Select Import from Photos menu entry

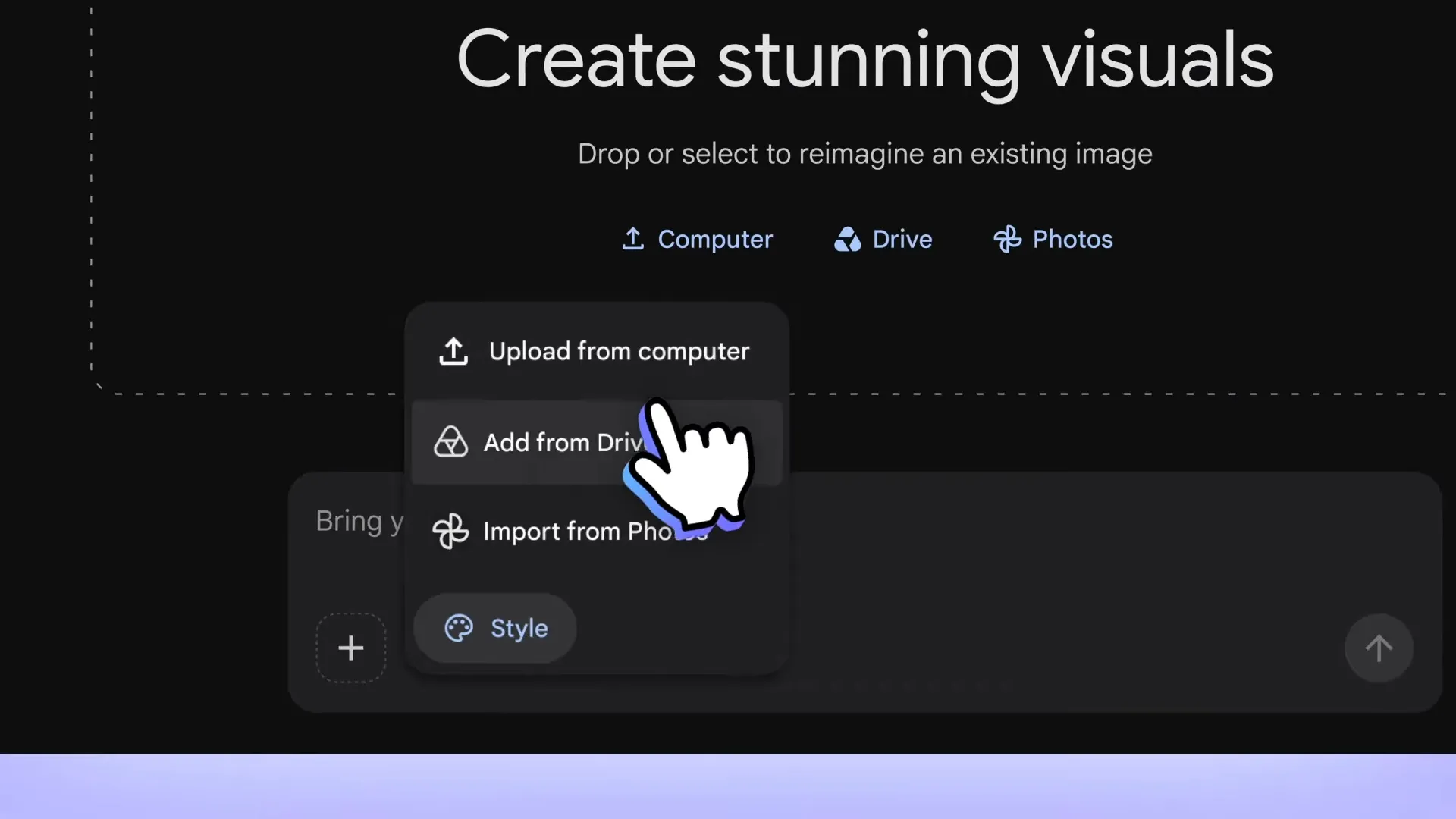[597, 531]
